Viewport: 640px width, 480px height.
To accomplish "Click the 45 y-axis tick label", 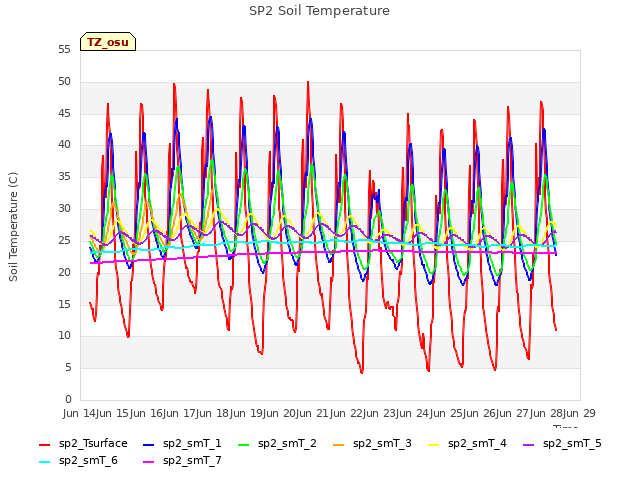I will [x=64, y=113].
